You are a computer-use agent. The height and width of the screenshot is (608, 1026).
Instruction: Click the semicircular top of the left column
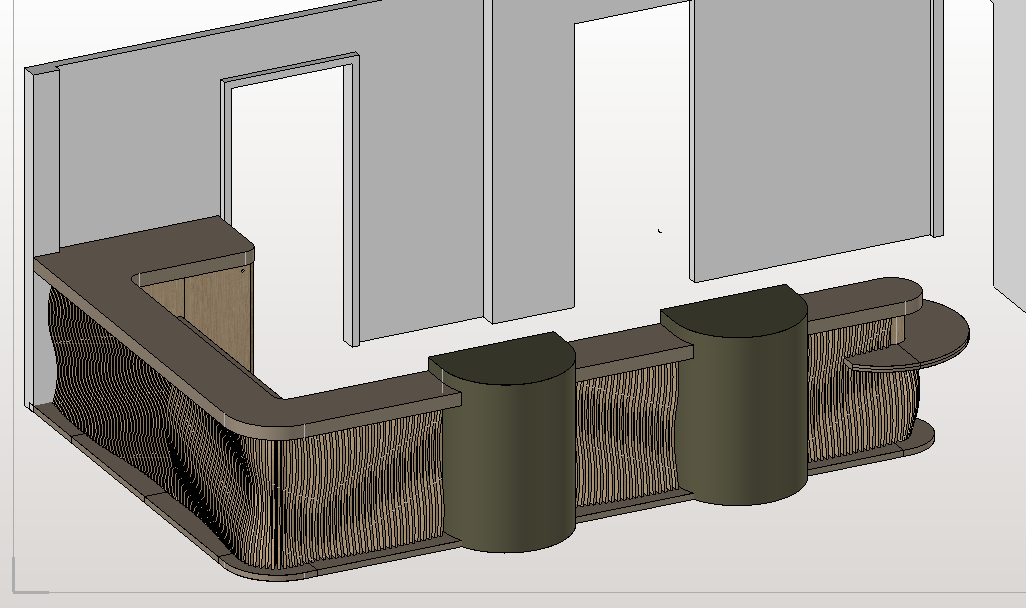pos(500,360)
